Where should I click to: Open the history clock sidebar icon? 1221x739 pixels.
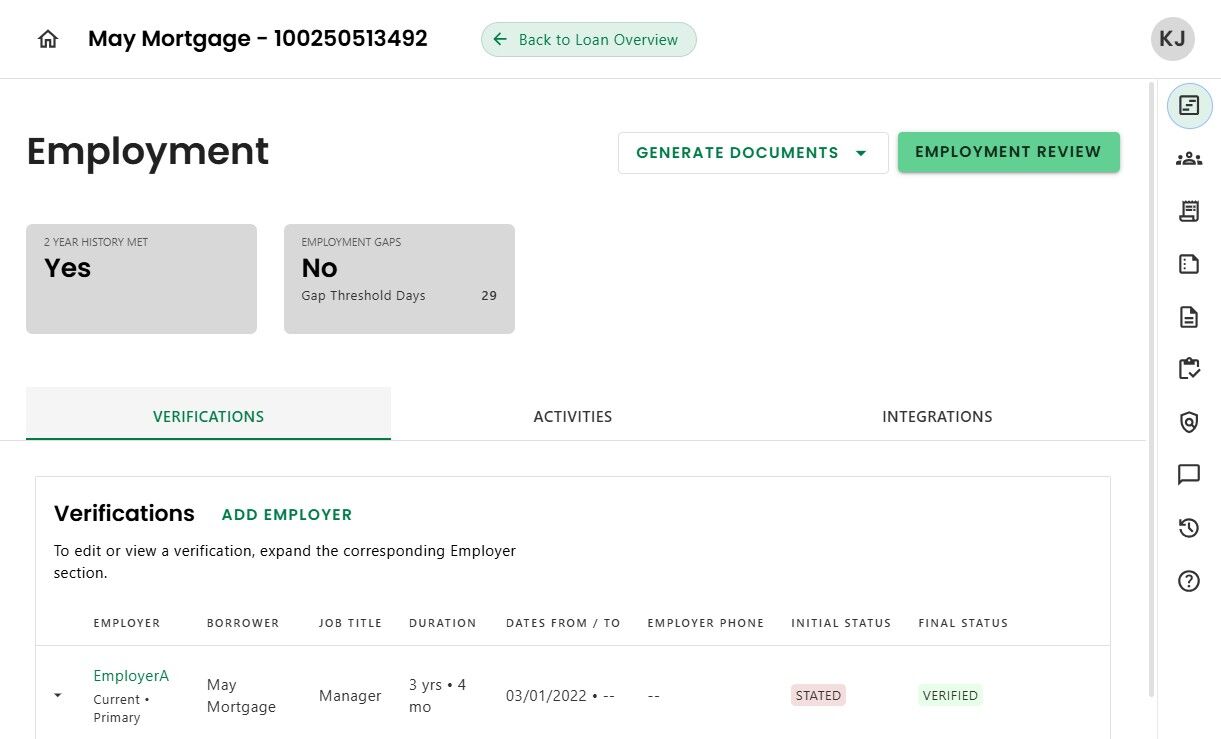point(1189,528)
